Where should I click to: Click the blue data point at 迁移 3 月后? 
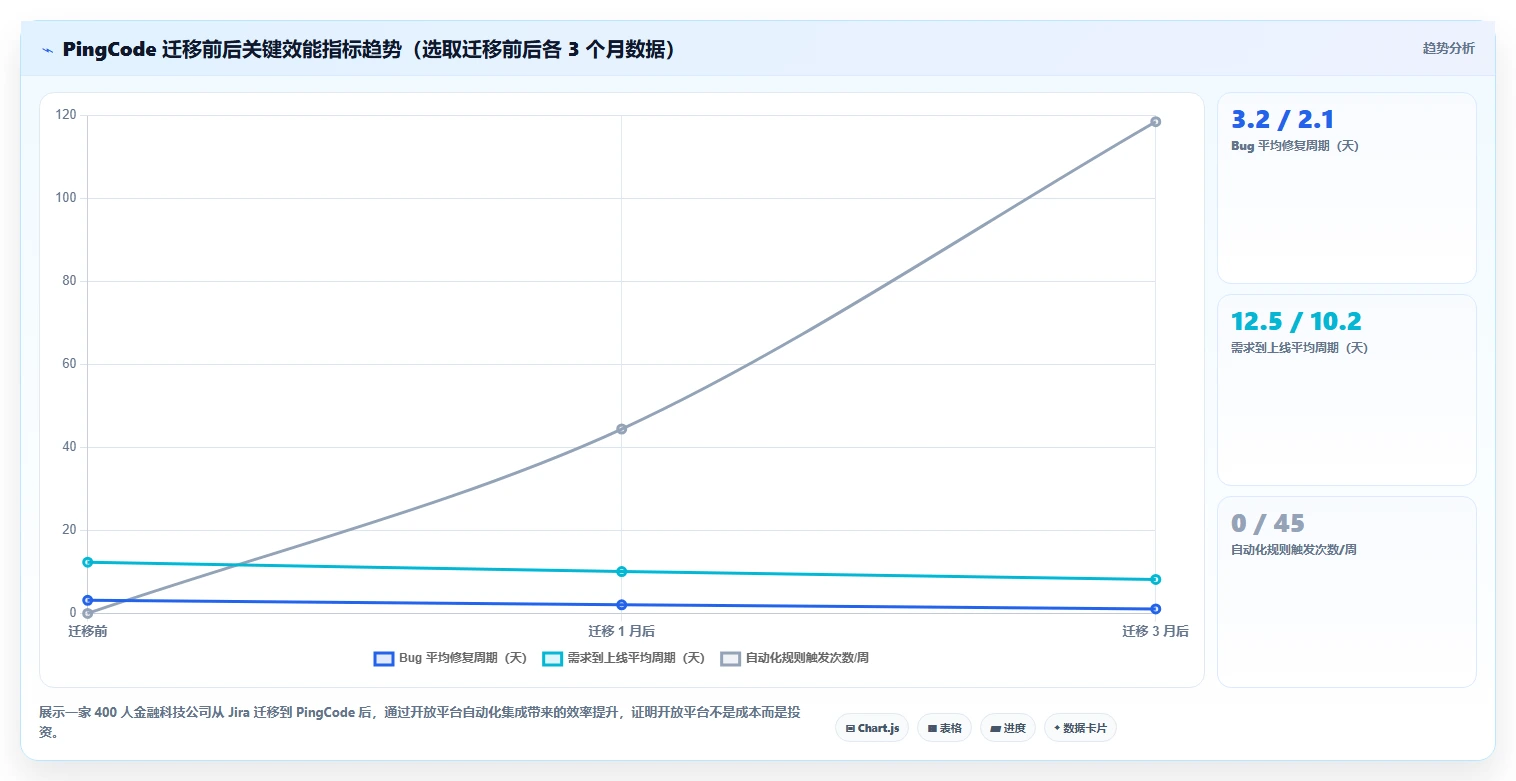(x=1155, y=609)
